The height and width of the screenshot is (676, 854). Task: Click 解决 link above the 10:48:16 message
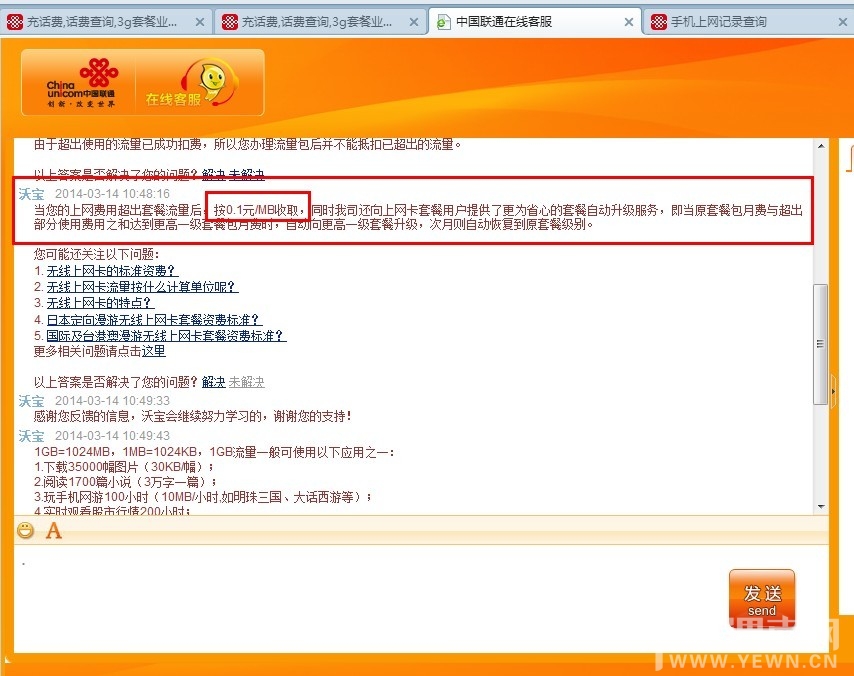(x=214, y=174)
